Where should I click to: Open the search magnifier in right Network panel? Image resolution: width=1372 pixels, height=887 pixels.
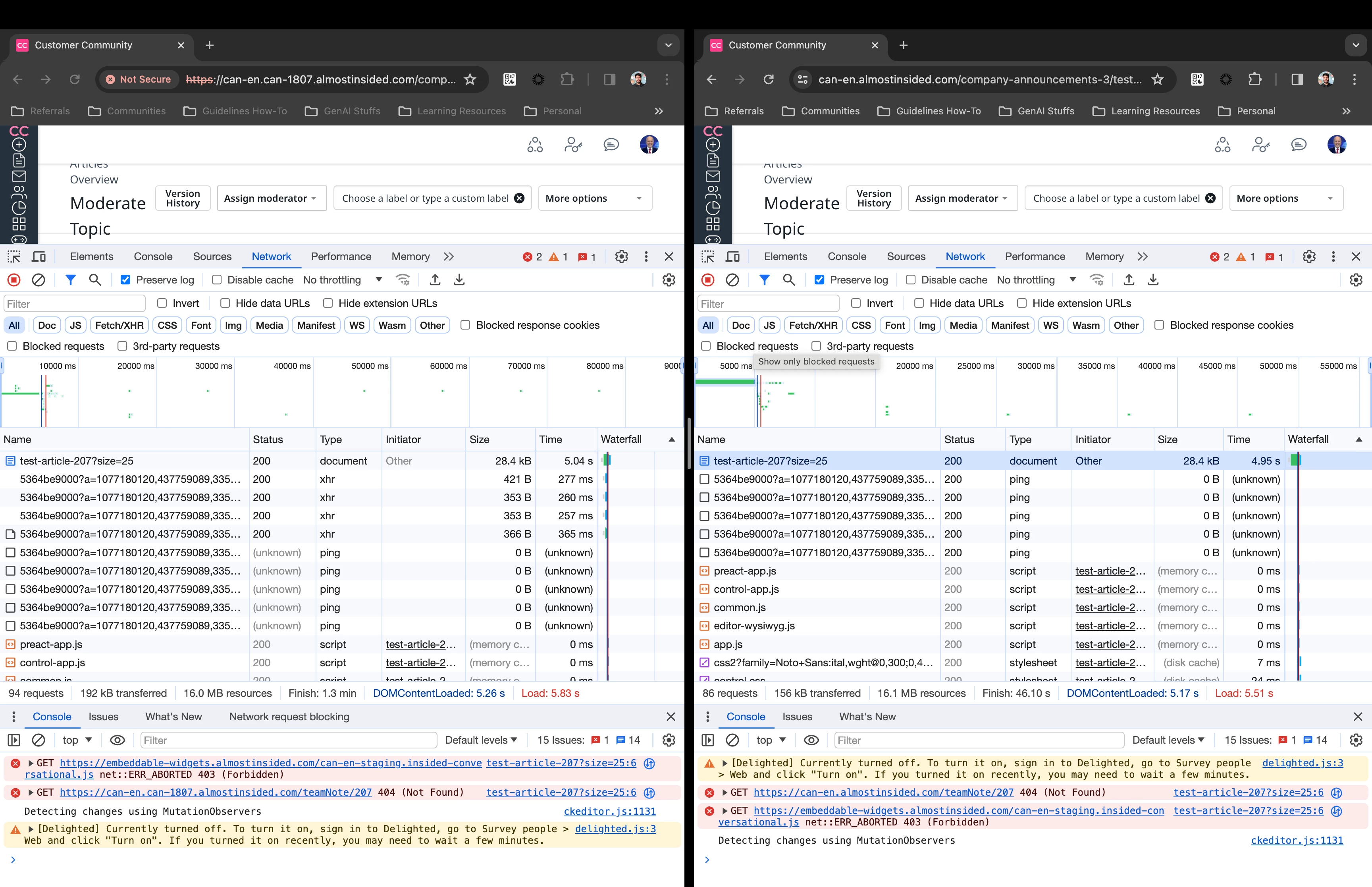[x=789, y=280]
